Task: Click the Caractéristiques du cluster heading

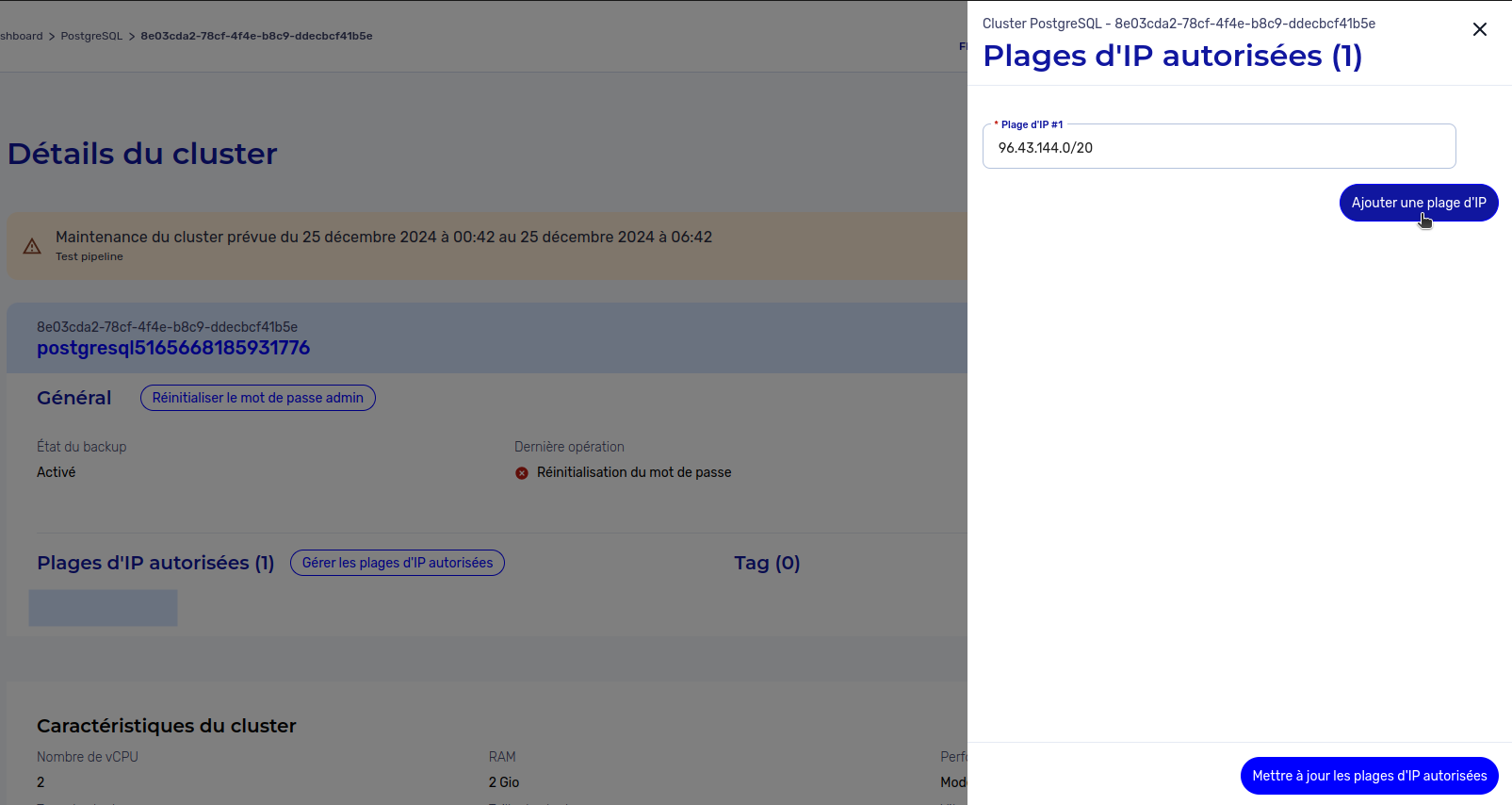Action: 167,726
